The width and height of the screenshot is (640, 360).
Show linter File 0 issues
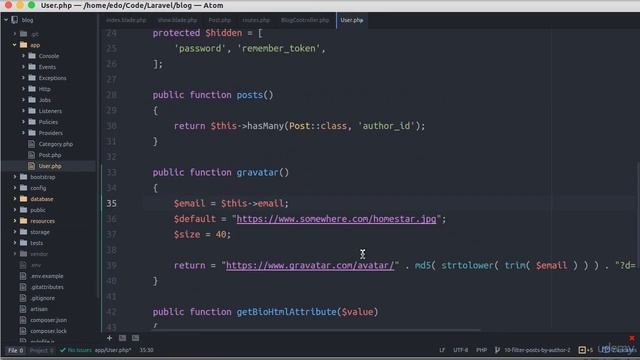click(16, 350)
